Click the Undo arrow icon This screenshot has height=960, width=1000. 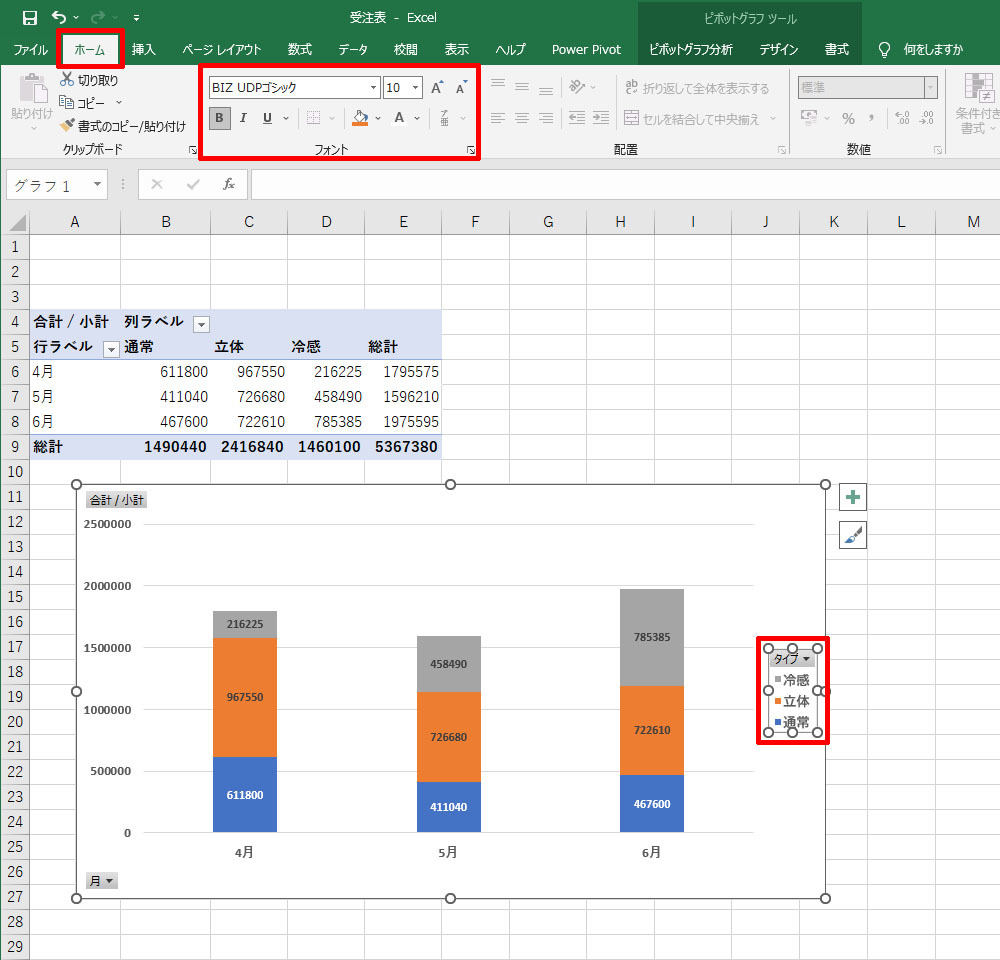59,17
